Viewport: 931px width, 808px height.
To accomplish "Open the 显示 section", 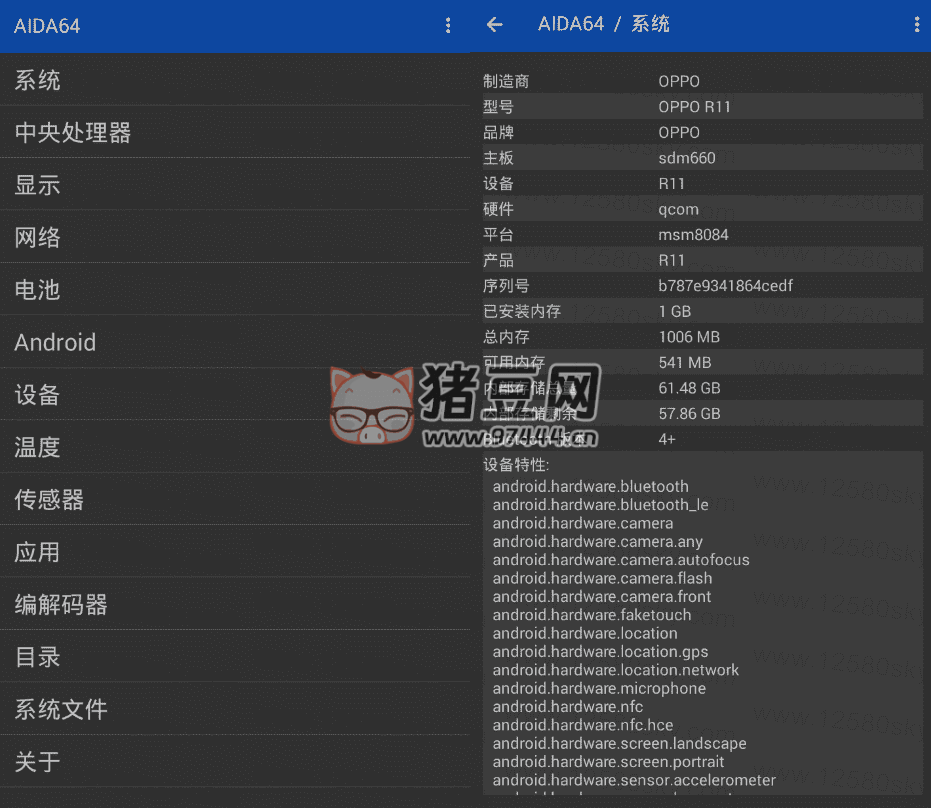I will click(x=234, y=185).
